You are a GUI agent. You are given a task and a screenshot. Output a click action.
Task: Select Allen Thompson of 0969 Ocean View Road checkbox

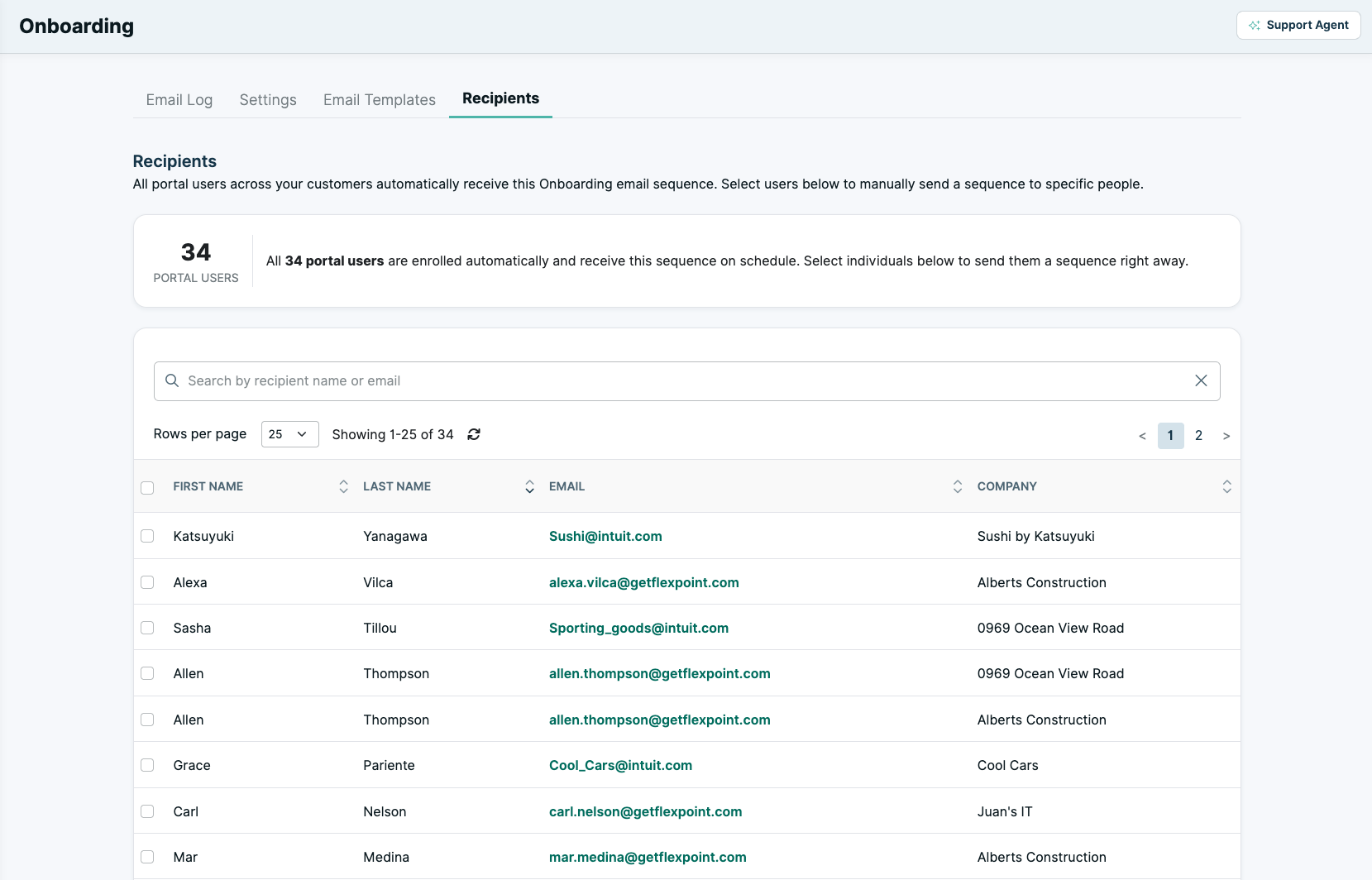(x=147, y=673)
